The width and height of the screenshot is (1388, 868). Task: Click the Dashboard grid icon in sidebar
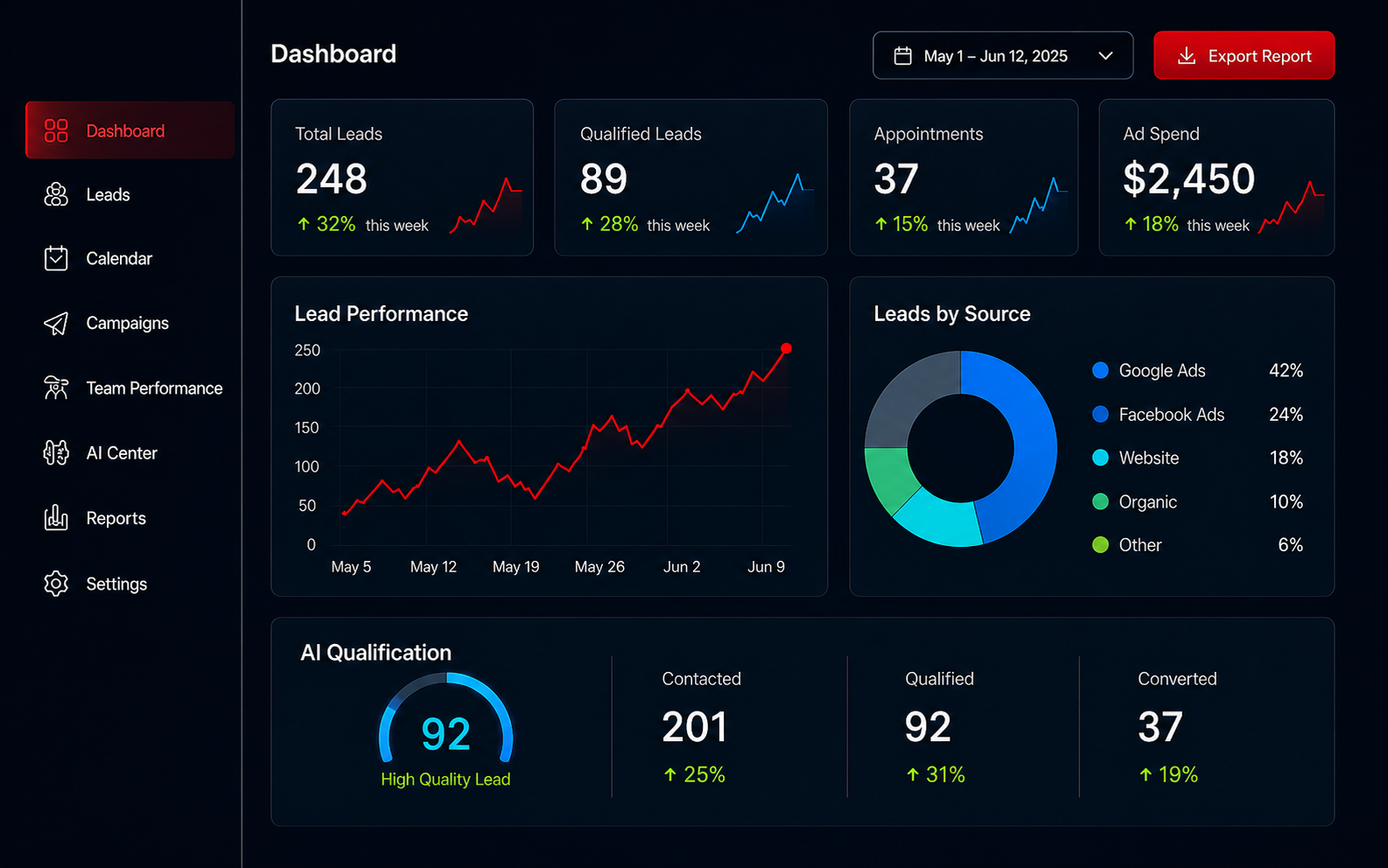pyautogui.click(x=56, y=130)
